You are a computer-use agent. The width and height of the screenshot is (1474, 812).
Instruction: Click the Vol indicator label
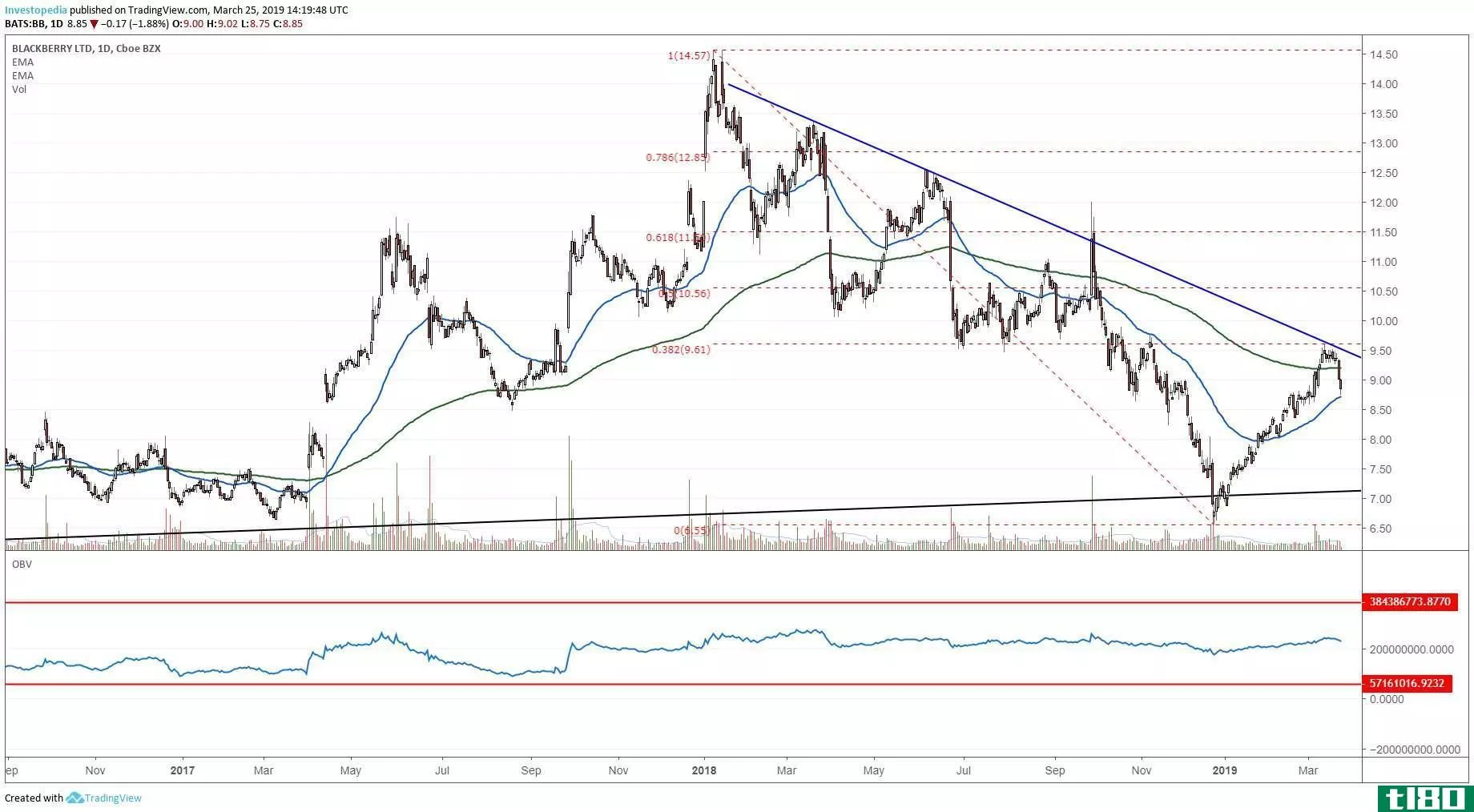click(19, 90)
